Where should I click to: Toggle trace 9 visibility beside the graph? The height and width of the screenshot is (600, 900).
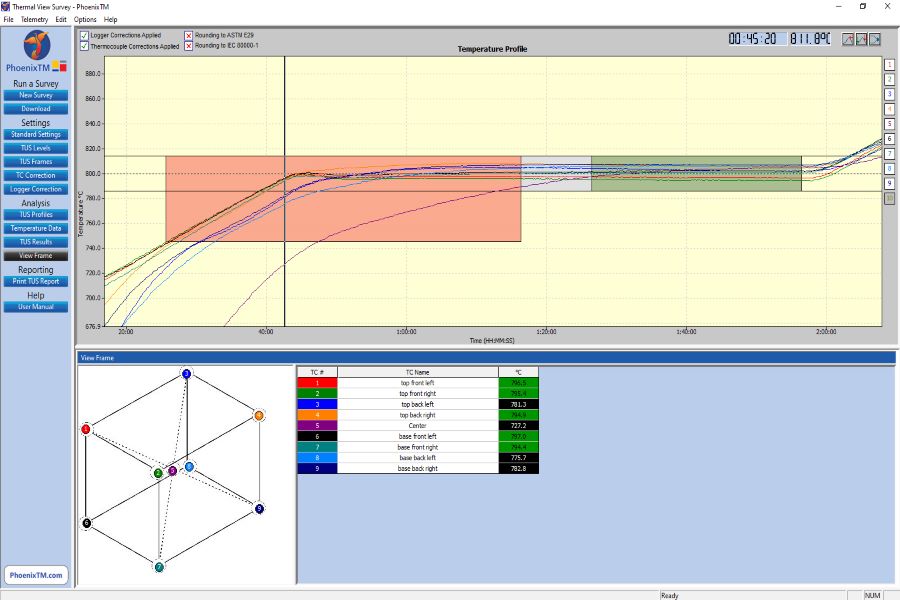tap(889, 184)
